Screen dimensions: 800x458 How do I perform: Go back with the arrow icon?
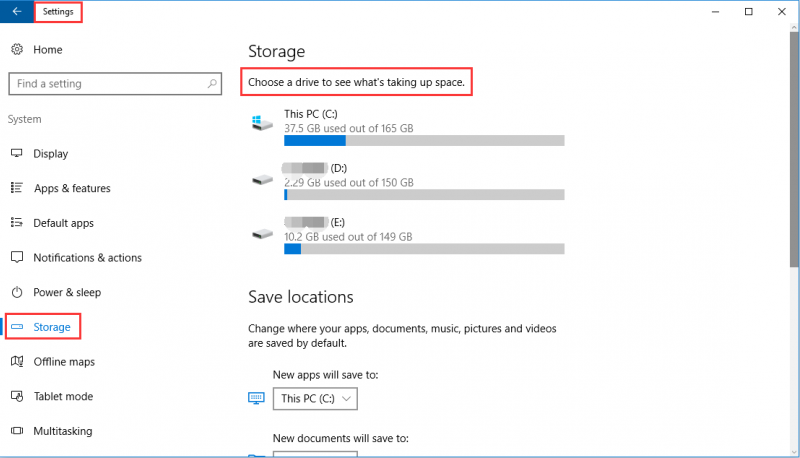pos(17,11)
